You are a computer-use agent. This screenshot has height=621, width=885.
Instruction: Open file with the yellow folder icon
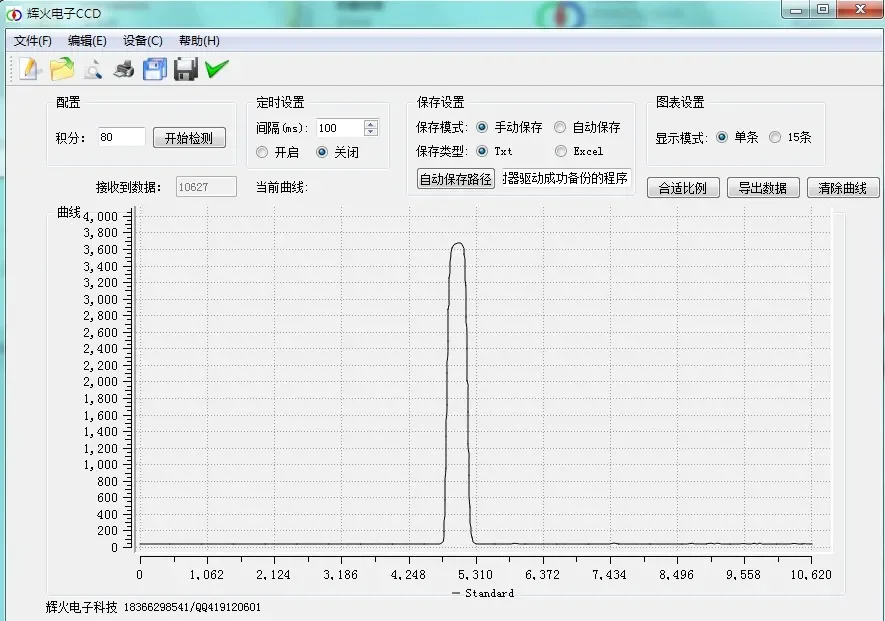[x=62, y=69]
